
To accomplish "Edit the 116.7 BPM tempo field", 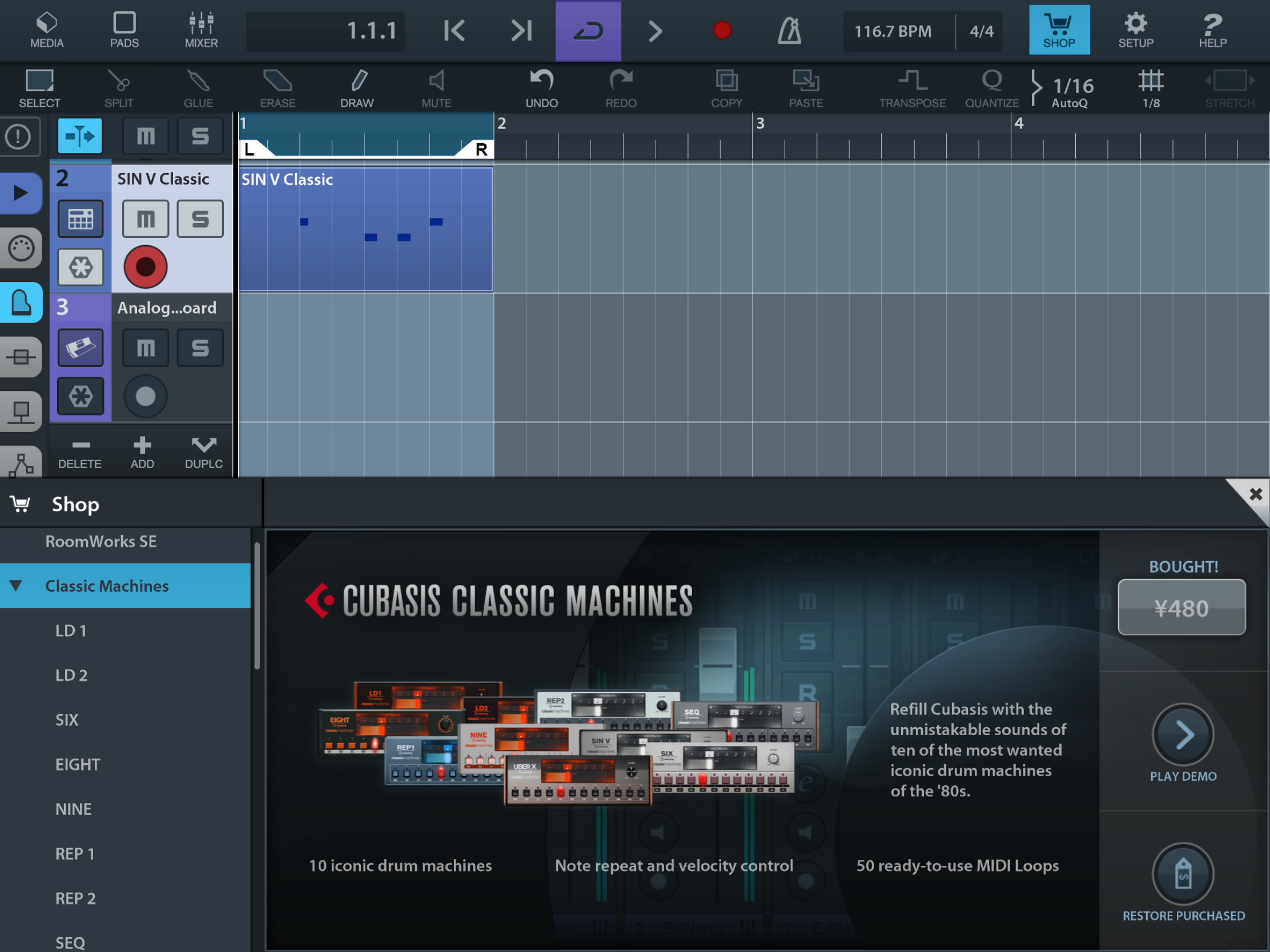I will coord(893,31).
